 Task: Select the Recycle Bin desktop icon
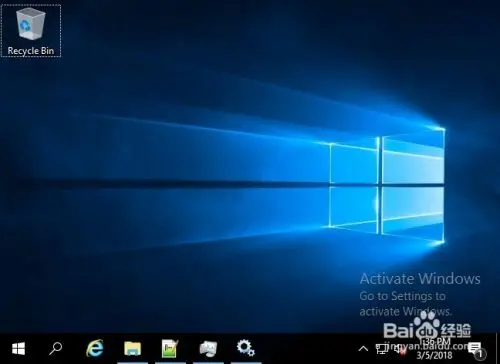tap(31, 31)
